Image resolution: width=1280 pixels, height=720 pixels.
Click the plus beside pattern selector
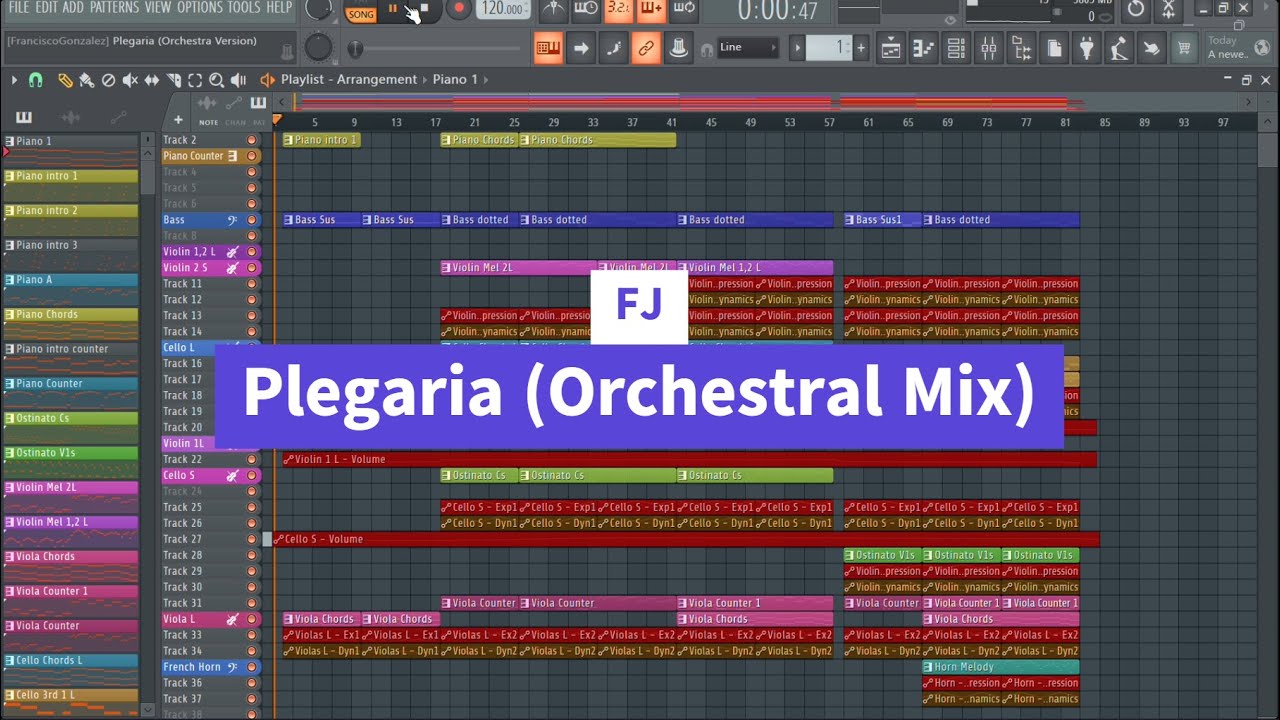click(861, 48)
